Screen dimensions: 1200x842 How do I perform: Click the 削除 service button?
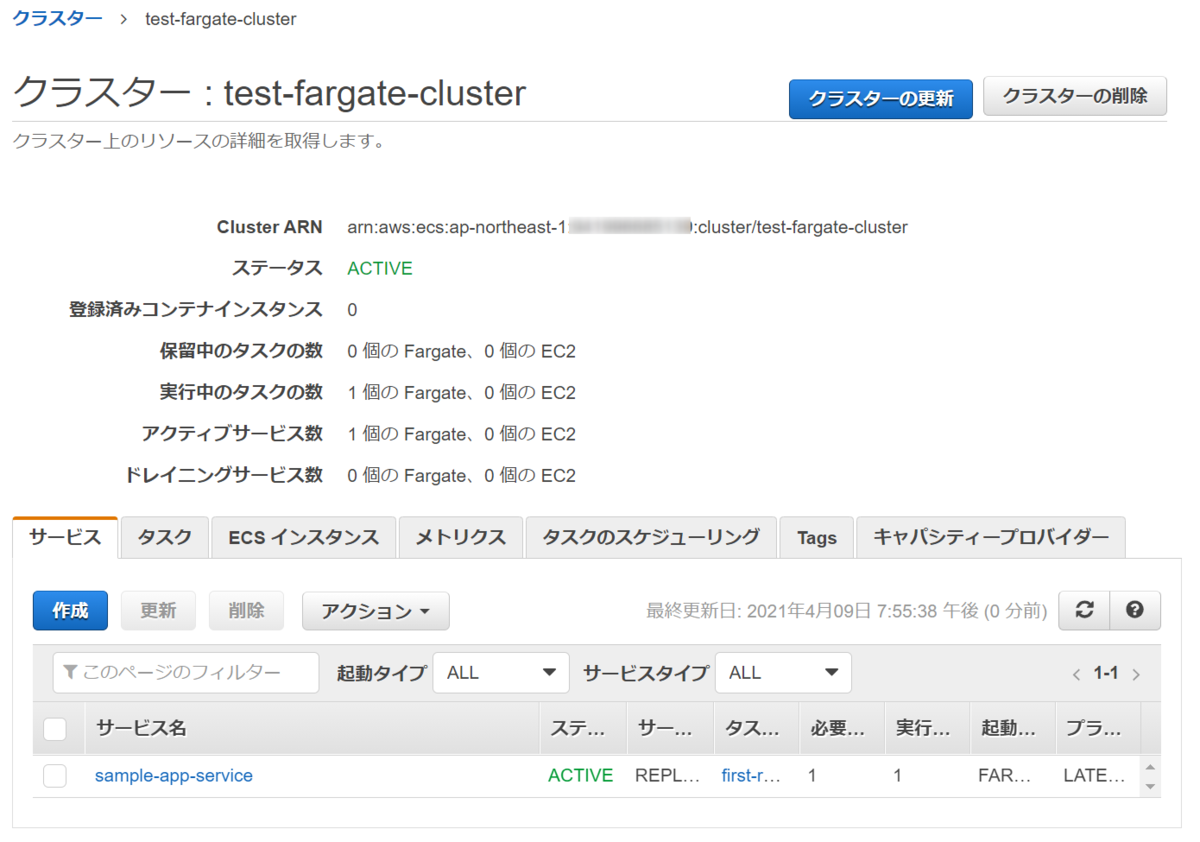tap(246, 611)
